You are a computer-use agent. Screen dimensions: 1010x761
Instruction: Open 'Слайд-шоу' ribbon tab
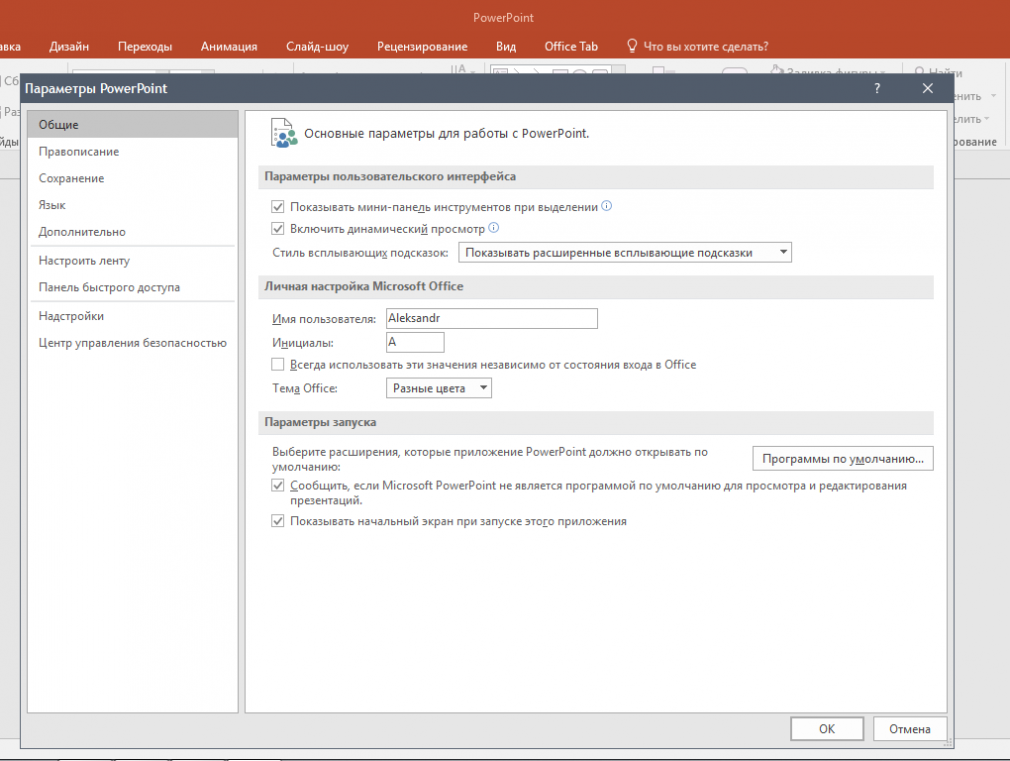[x=317, y=46]
